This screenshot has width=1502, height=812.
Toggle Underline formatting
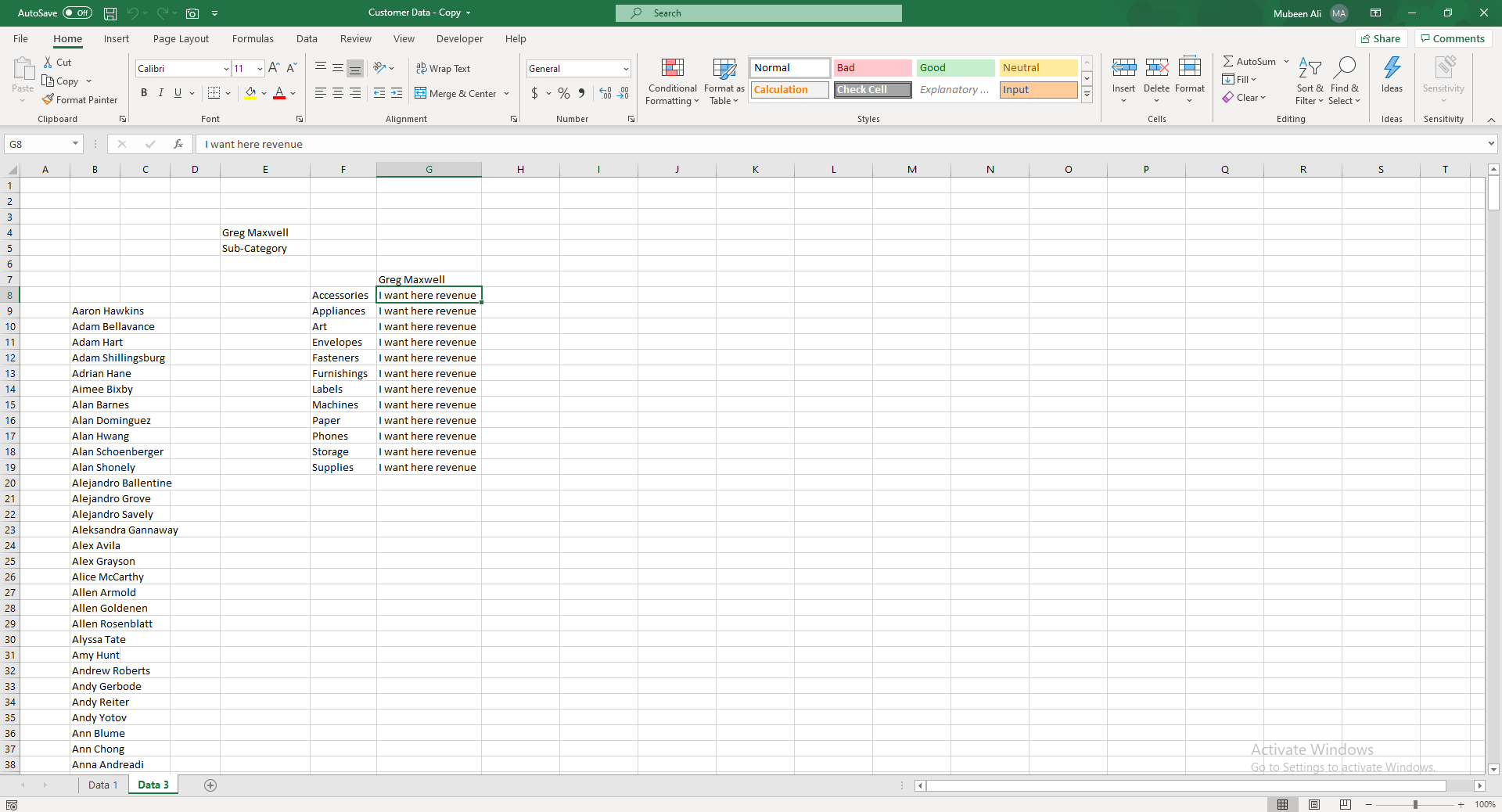coord(178,93)
